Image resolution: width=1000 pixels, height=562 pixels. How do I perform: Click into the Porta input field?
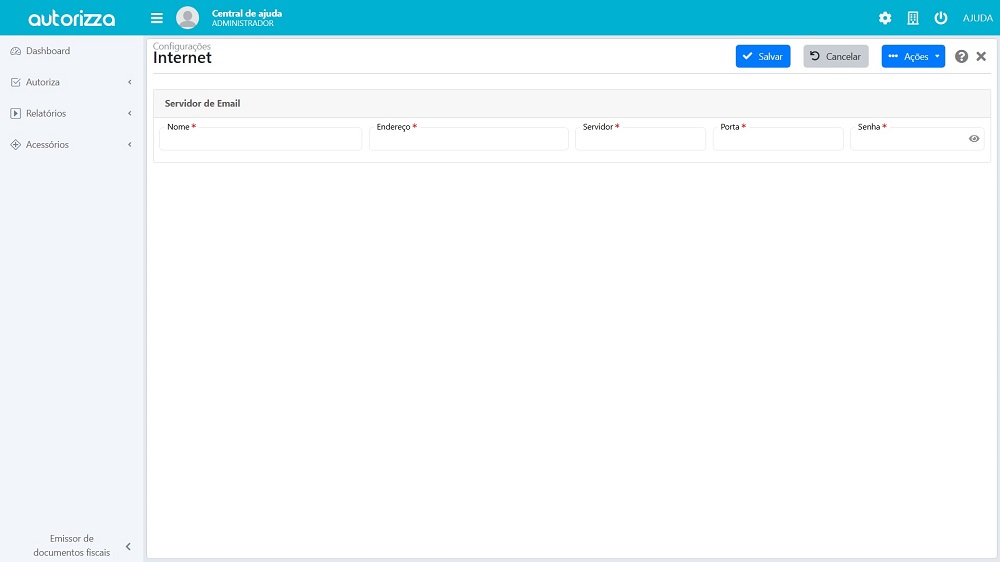pyautogui.click(x=778, y=140)
